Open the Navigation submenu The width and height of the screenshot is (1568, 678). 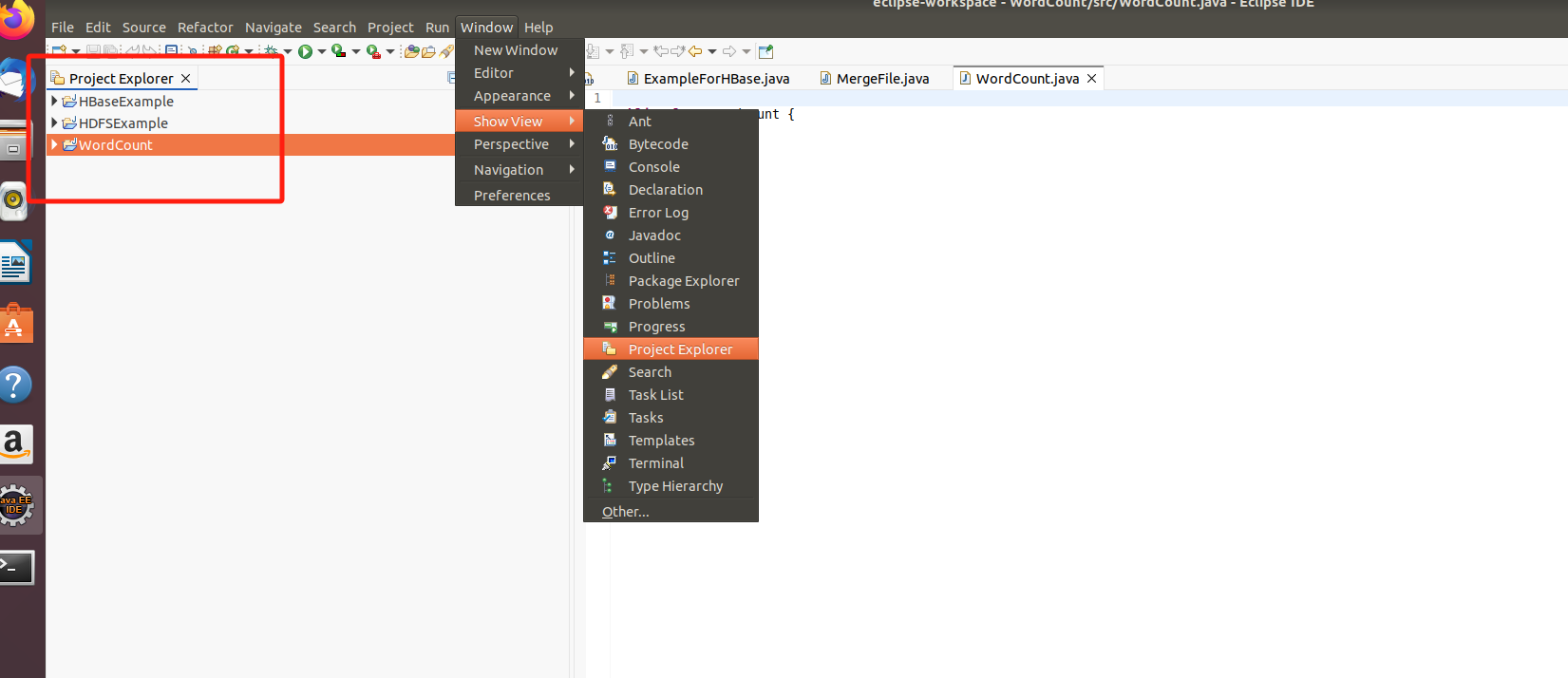pyautogui.click(x=520, y=170)
